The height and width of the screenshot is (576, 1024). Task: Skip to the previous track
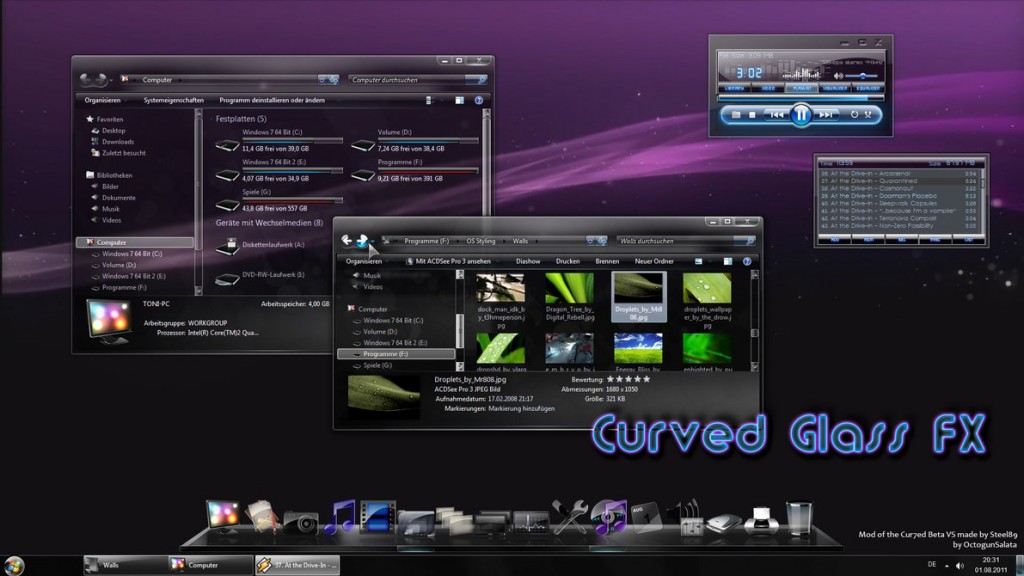pos(776,114)
